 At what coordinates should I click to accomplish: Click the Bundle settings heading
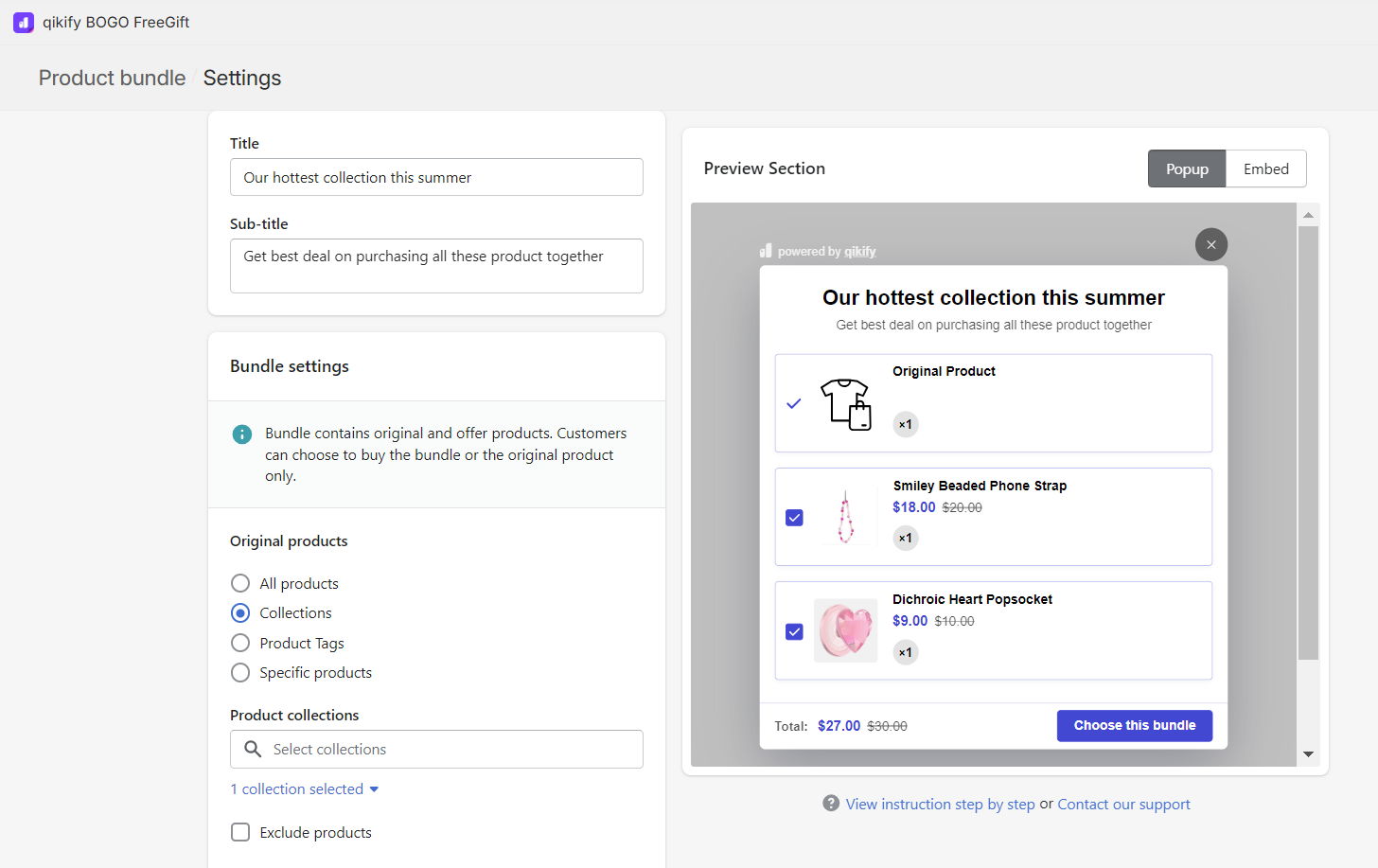290,366
